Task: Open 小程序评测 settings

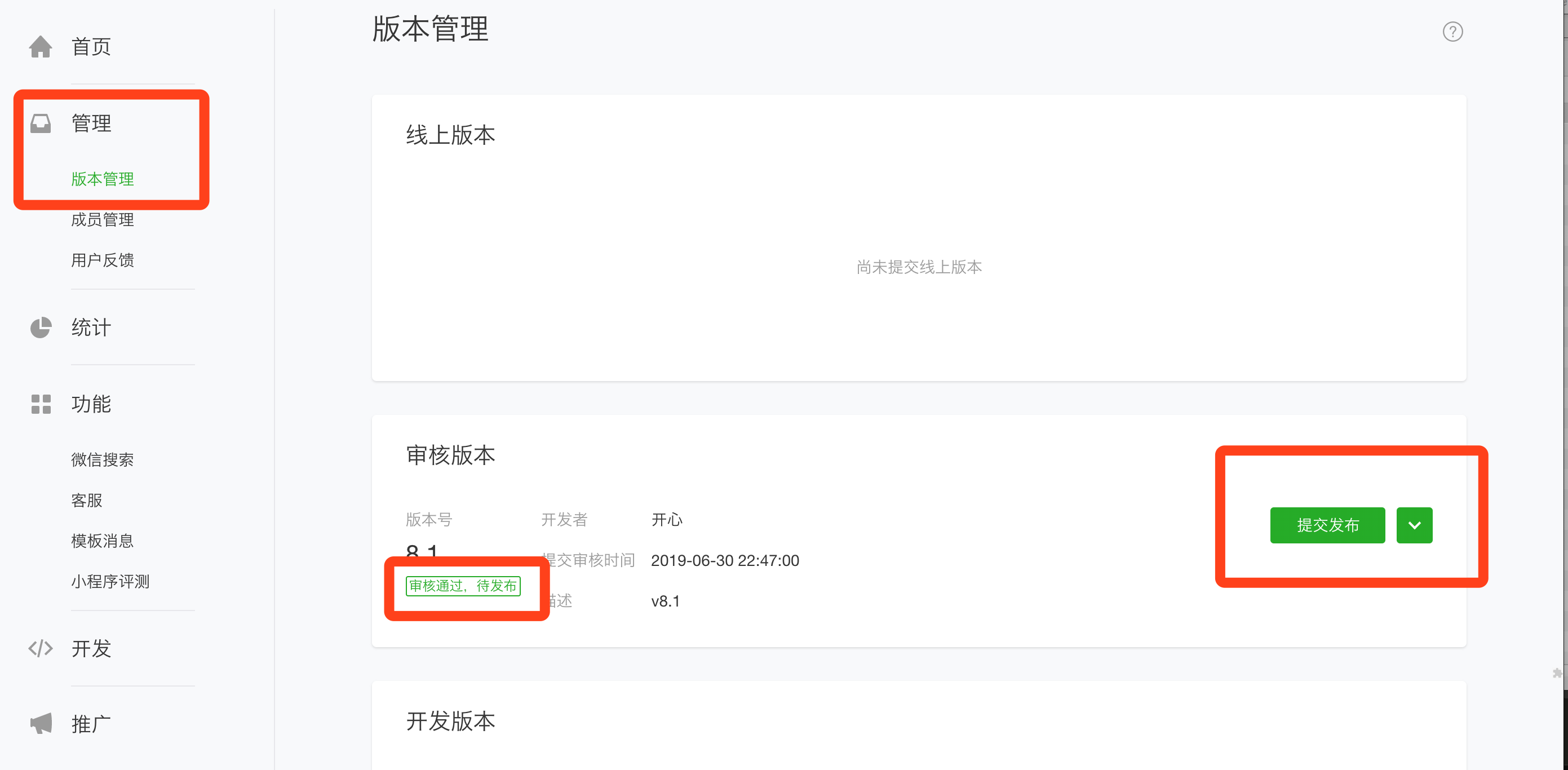Action: coord(110,581)
